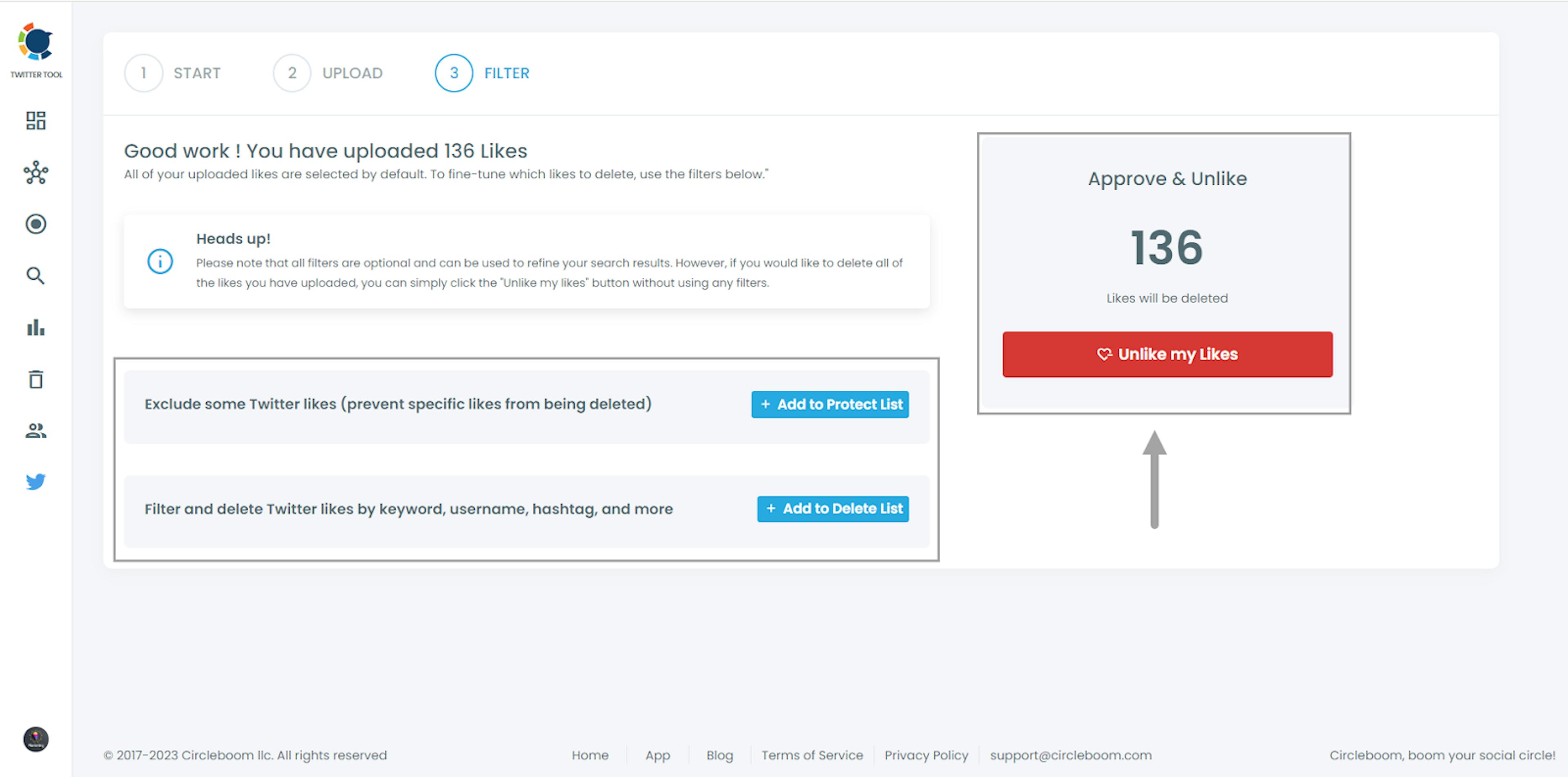1568x777 pixels.
Task: Open the search icon in sidebar
Action: [36, 275]
